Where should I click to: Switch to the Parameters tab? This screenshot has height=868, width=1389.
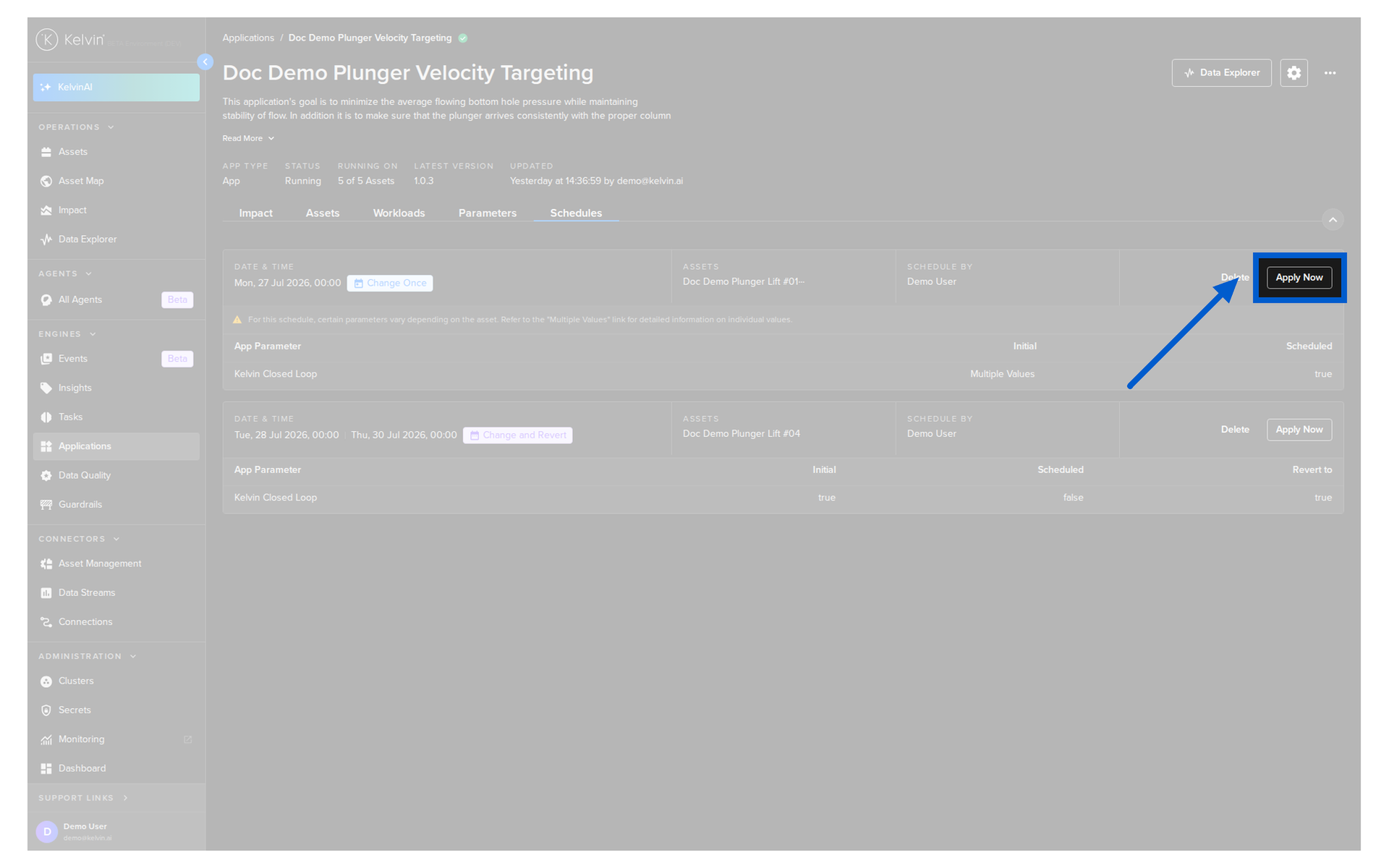(488, 213)
